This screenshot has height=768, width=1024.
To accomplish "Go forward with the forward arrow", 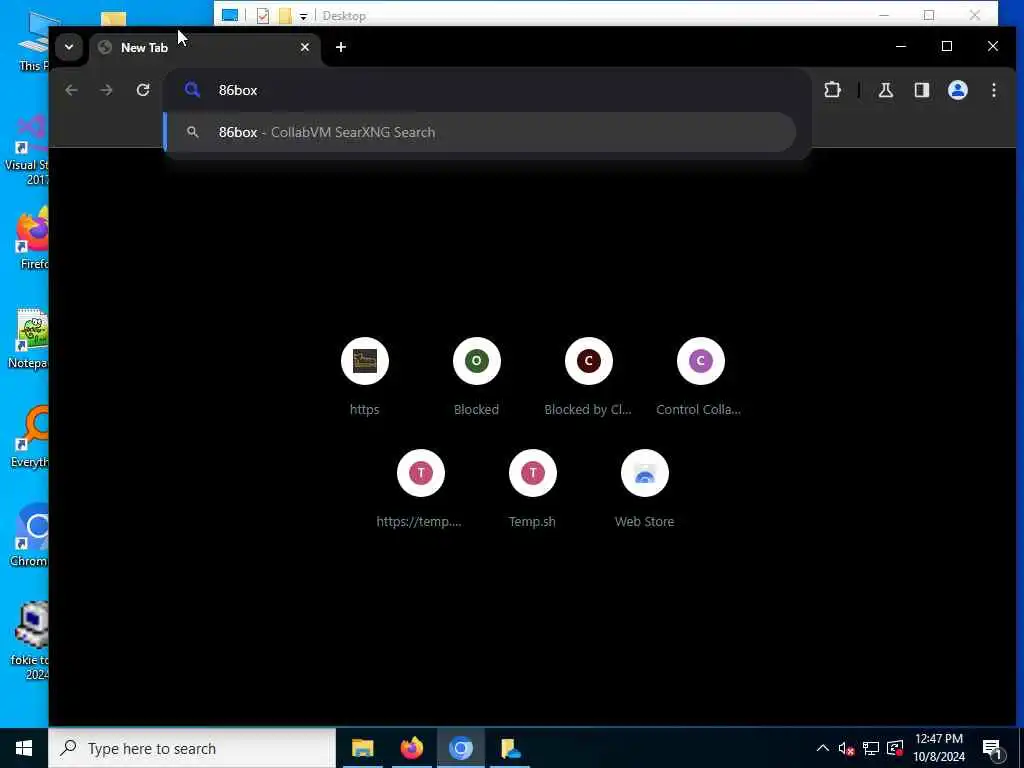I will 106,90.
